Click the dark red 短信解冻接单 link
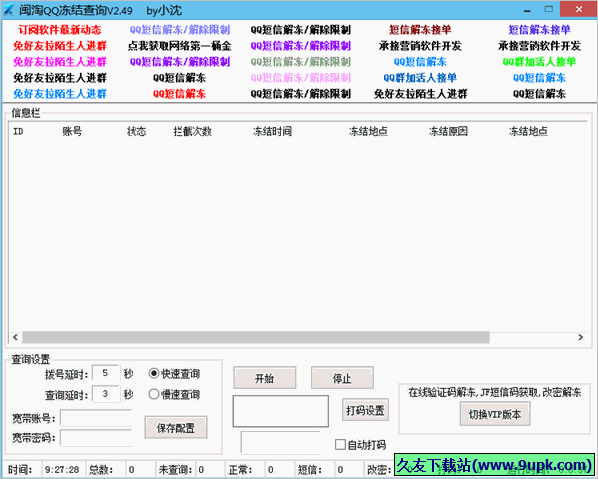598x479 pixels. pos(420,30)
